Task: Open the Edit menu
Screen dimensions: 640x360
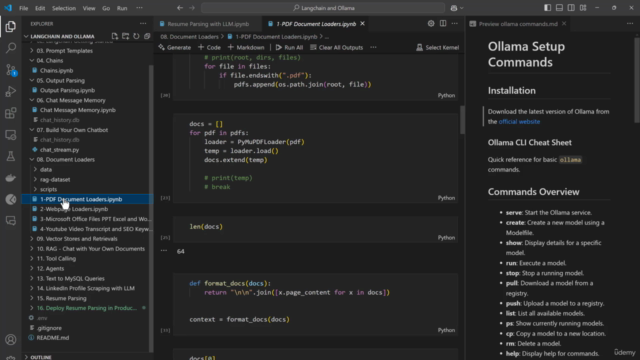Action: 40,8
